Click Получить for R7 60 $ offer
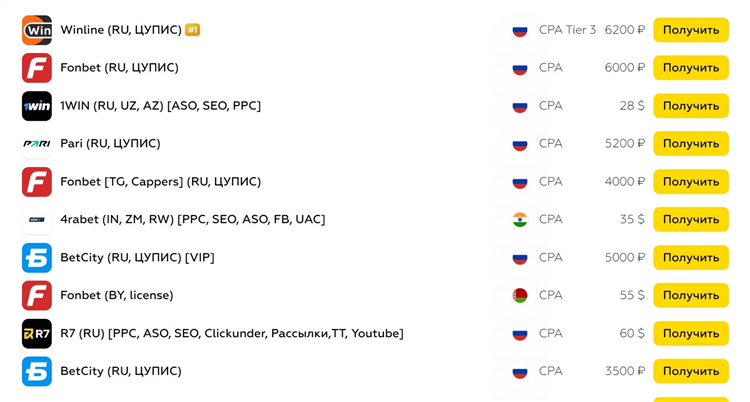 tap(691, 334)
